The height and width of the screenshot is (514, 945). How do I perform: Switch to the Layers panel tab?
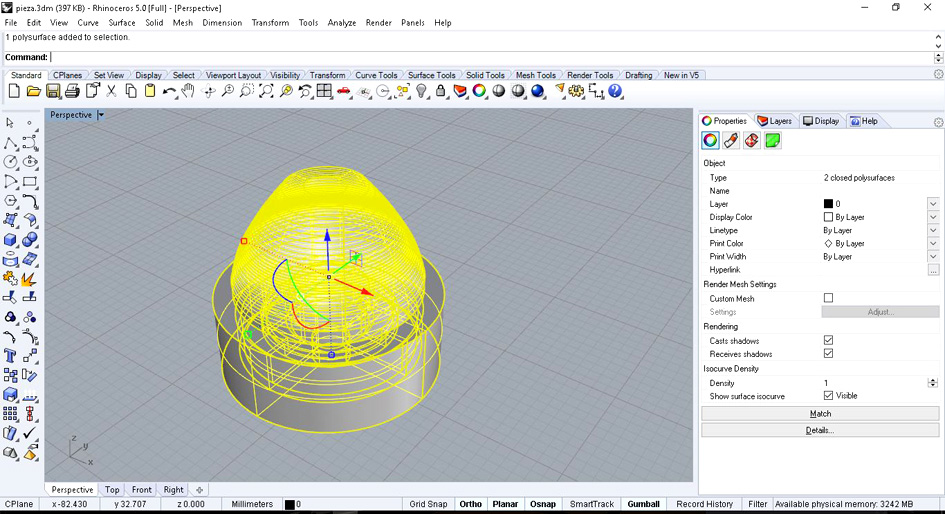774,121
